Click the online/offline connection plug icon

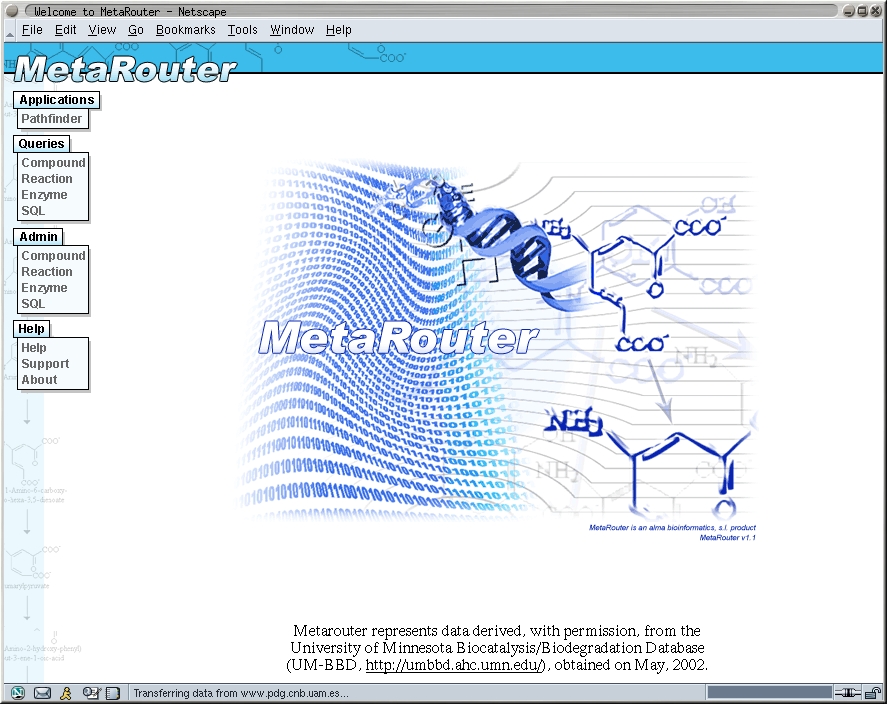(847, 693)
